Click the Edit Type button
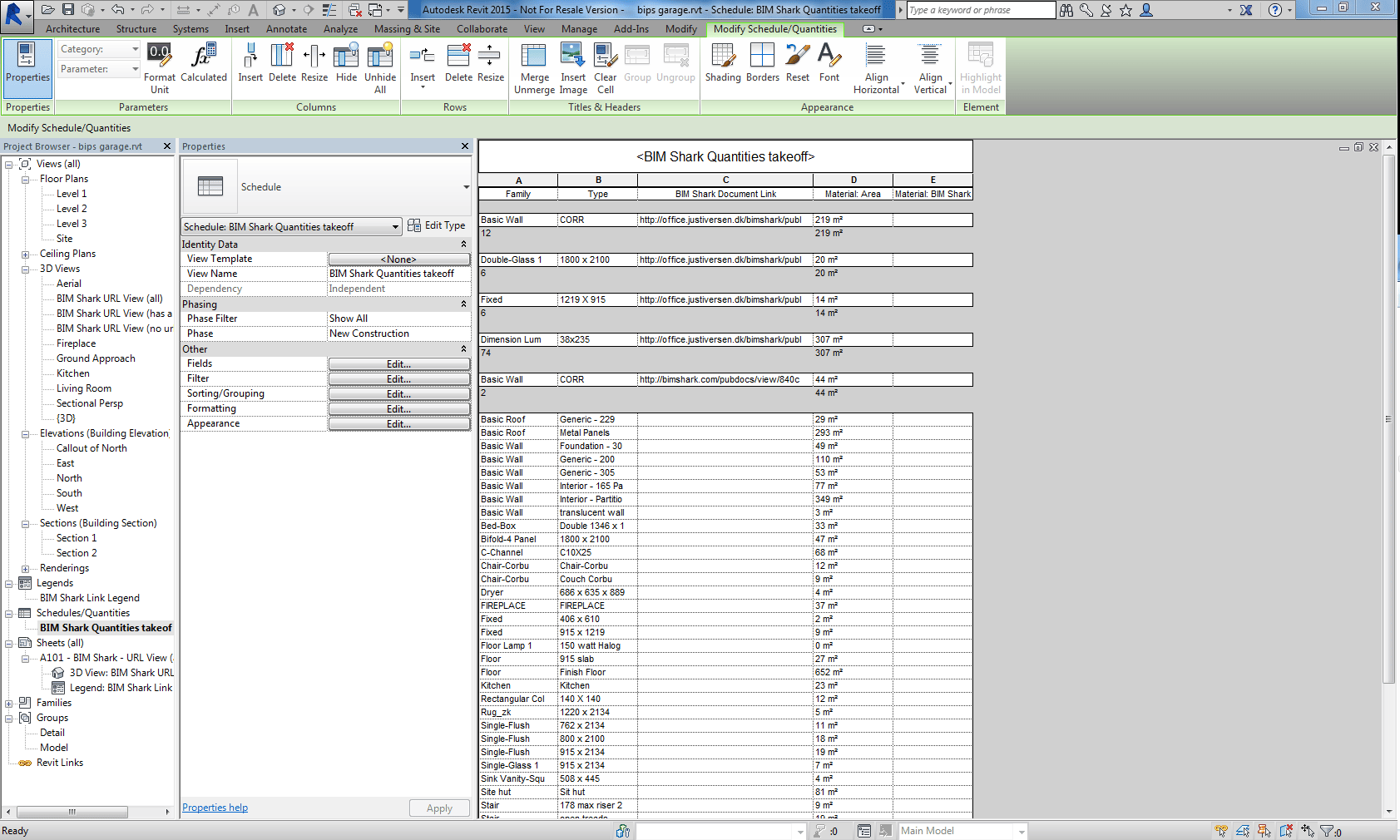Viewport: 1400px width, 840px height. (437, 225)
